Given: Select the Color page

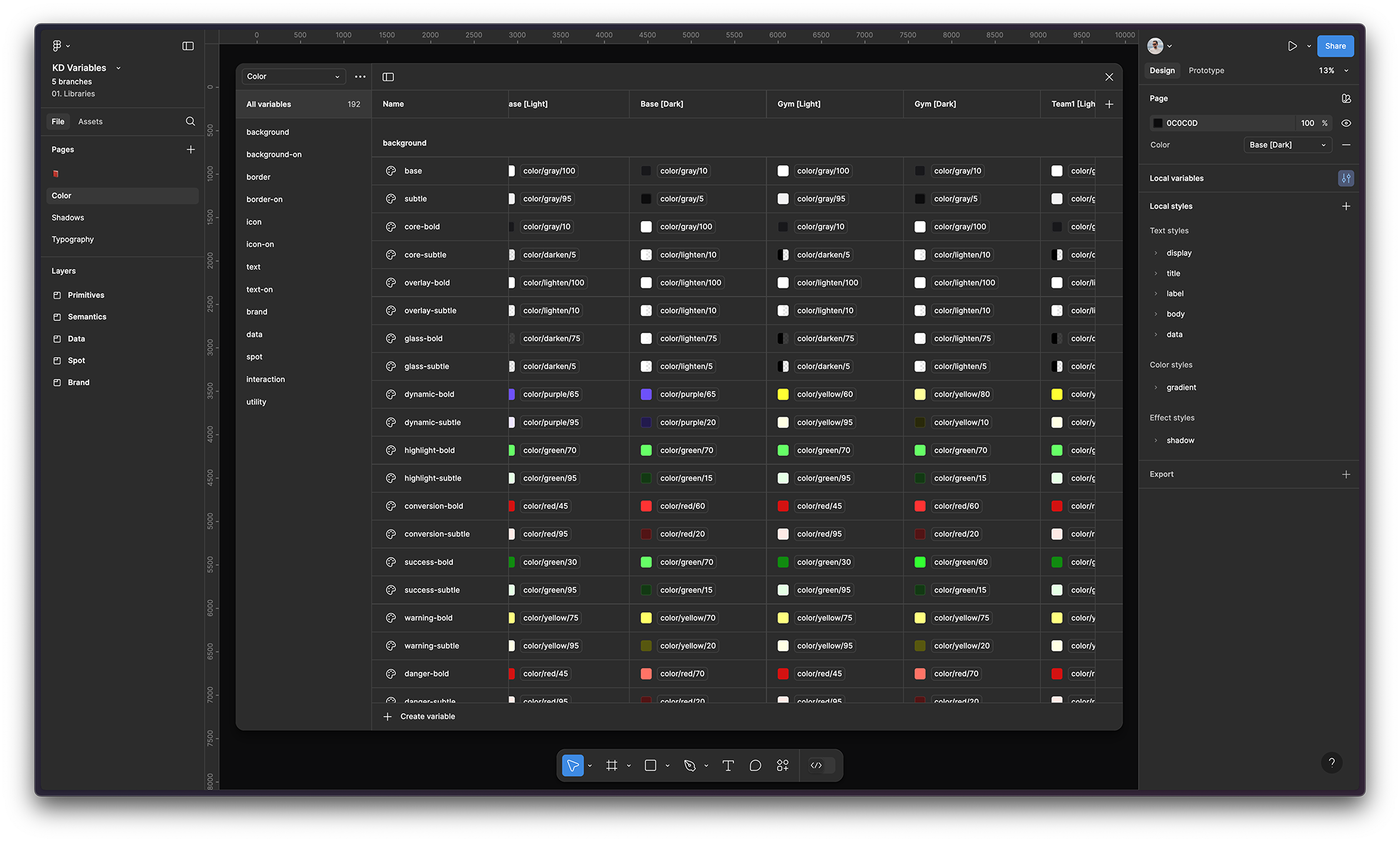Looking at the screenshot, I should (122, 196).
